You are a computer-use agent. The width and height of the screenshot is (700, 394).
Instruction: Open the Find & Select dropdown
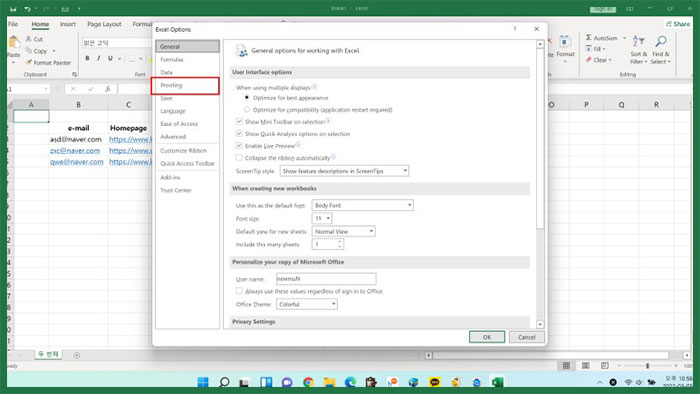click(x=661, y=49)
